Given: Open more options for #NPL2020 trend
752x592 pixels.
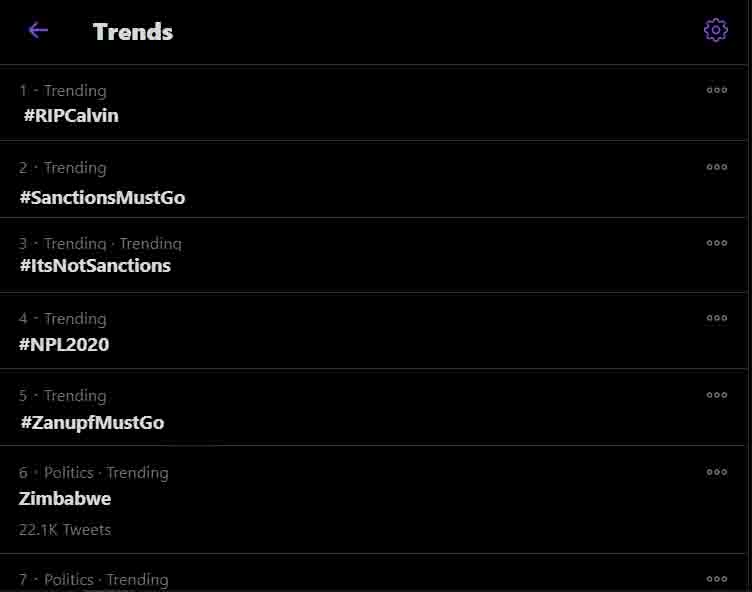Looking at the screenshot, I should [716, 318].
